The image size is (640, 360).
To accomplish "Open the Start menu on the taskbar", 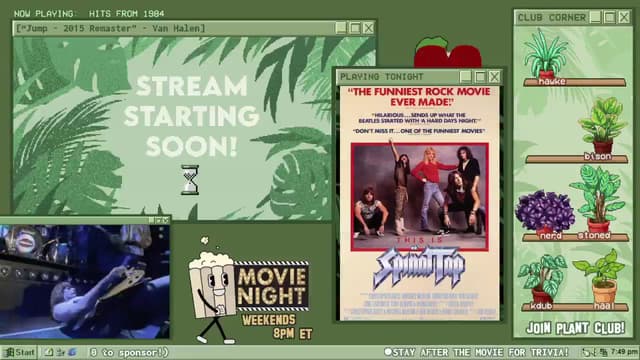I will [x=19, y=352].
